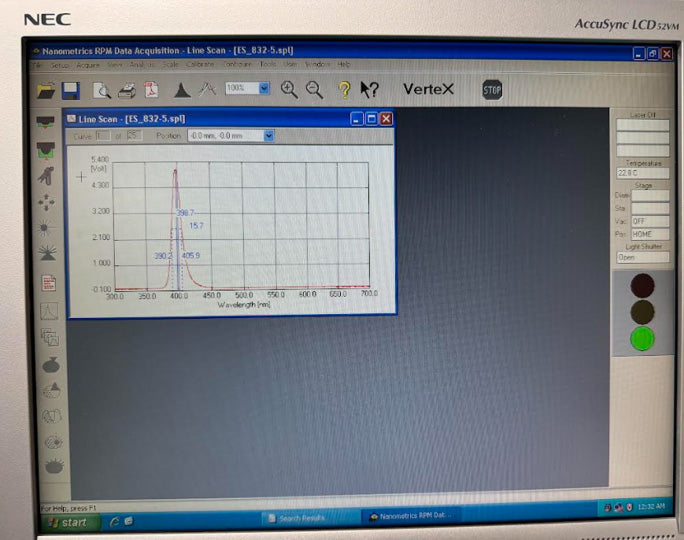
Task: Open print preview in the toolbar
Action: coord(102,90)
